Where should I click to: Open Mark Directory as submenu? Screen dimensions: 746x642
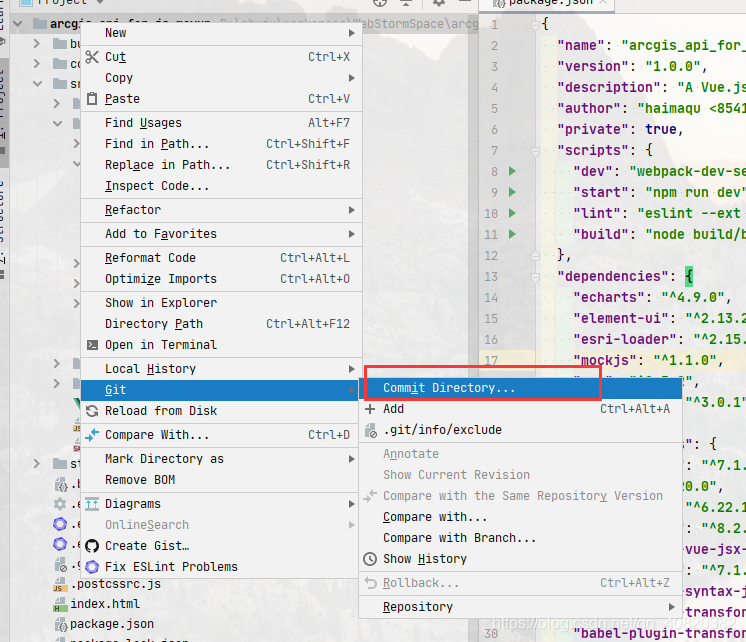[x=221, y=459]
